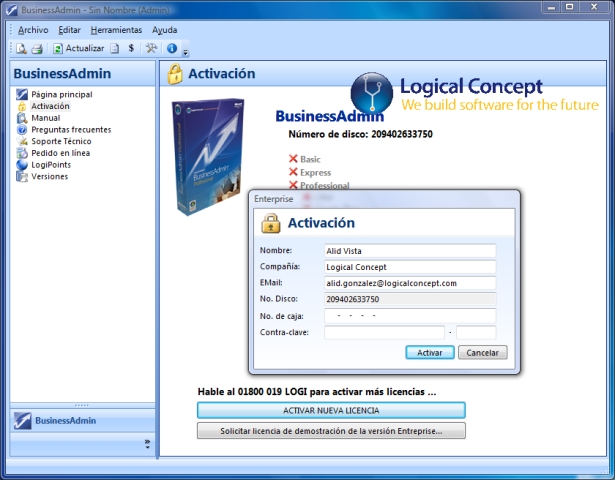Click the Activar button
This screenshot has height=480, width=615.
pos(430,352)
